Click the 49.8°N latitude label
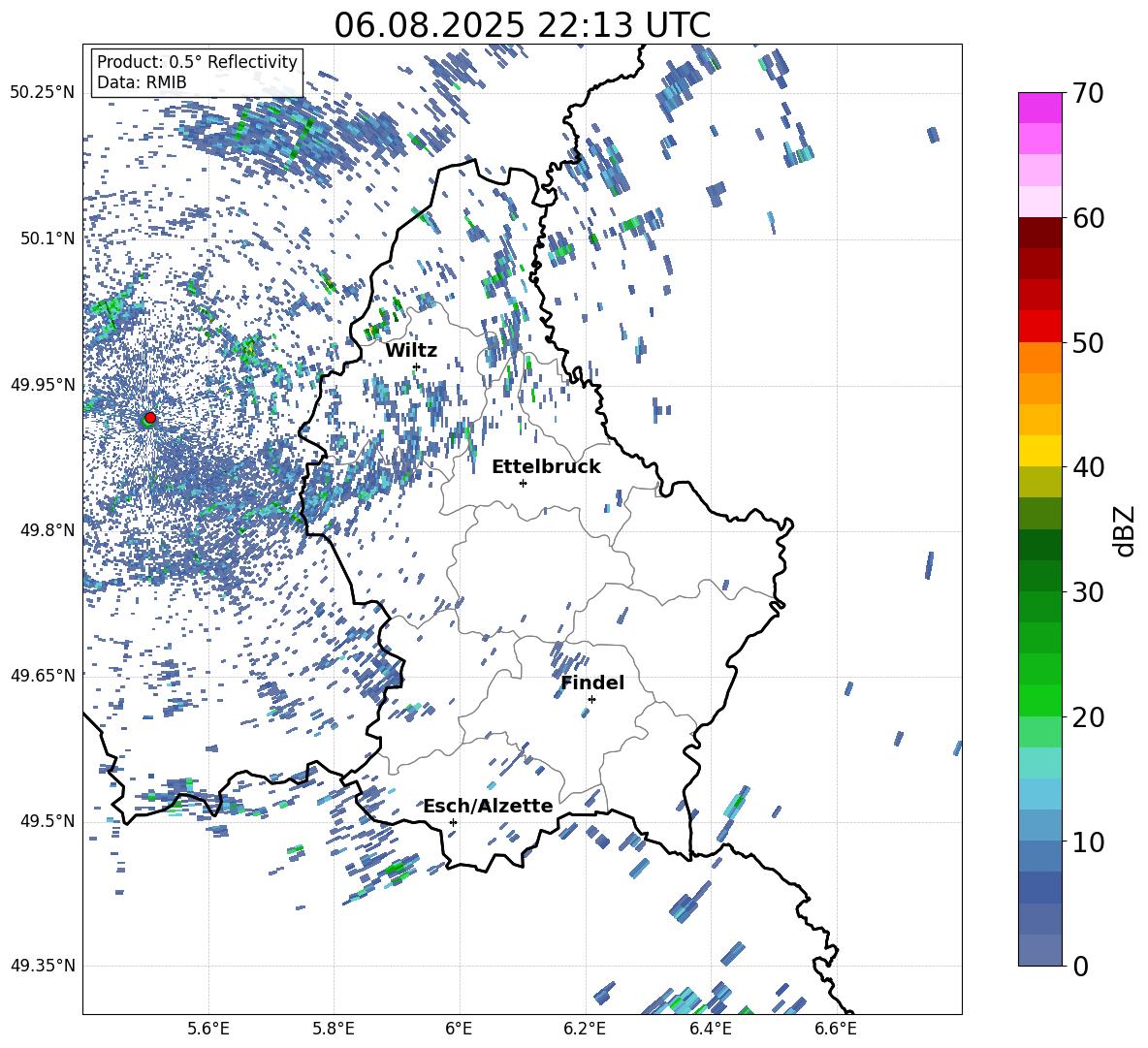The image size is (1148, 1048). (x=47, y=530)
